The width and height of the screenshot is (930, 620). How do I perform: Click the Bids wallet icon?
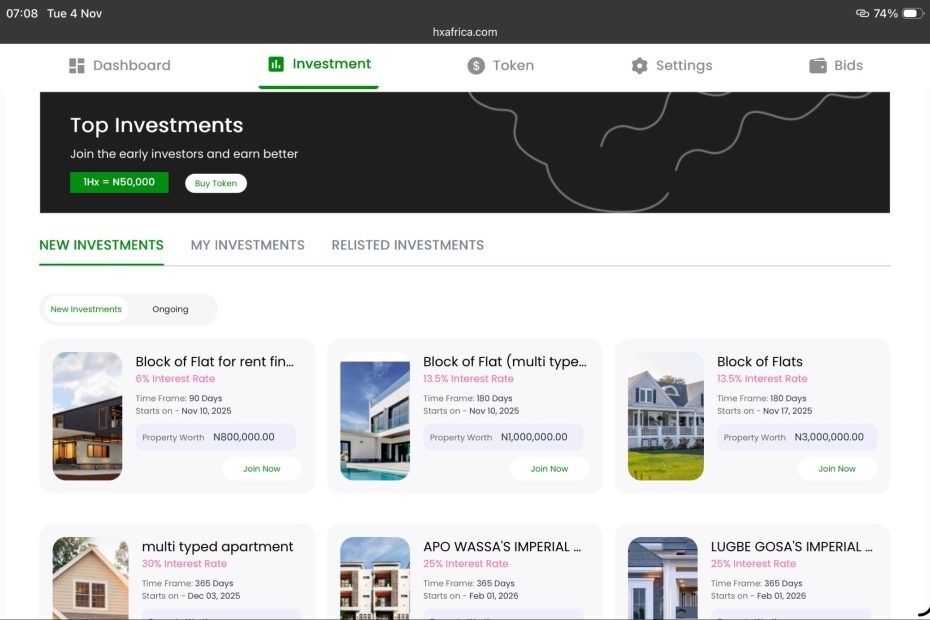[x=818, y=66]
